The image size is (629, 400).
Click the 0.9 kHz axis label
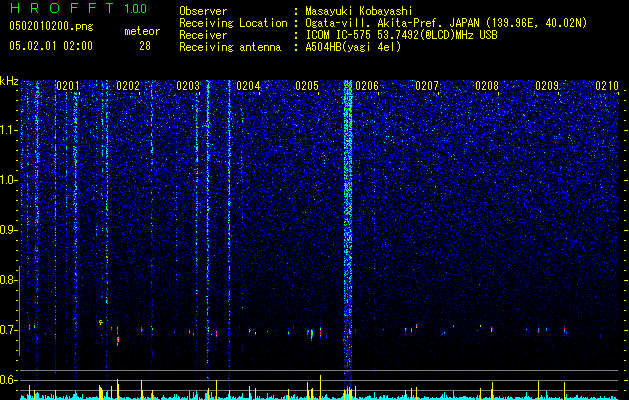click(x=8, y=230)
